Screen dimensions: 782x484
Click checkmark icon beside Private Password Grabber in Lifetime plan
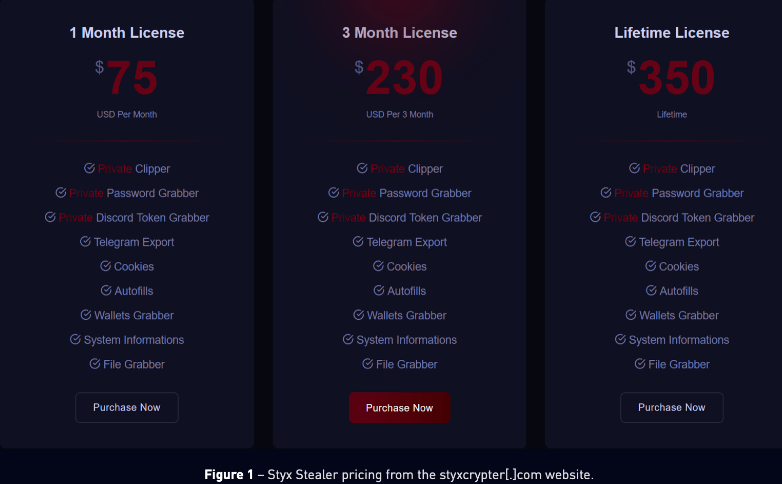[x=606, y=193]
